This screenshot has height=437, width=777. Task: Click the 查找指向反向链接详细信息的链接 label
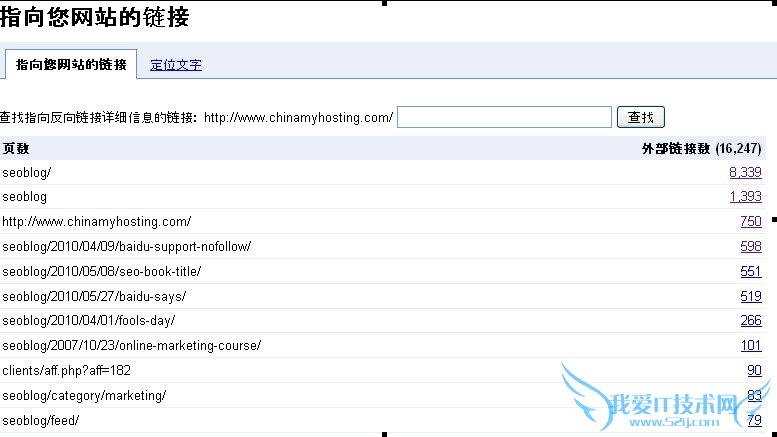98,117
